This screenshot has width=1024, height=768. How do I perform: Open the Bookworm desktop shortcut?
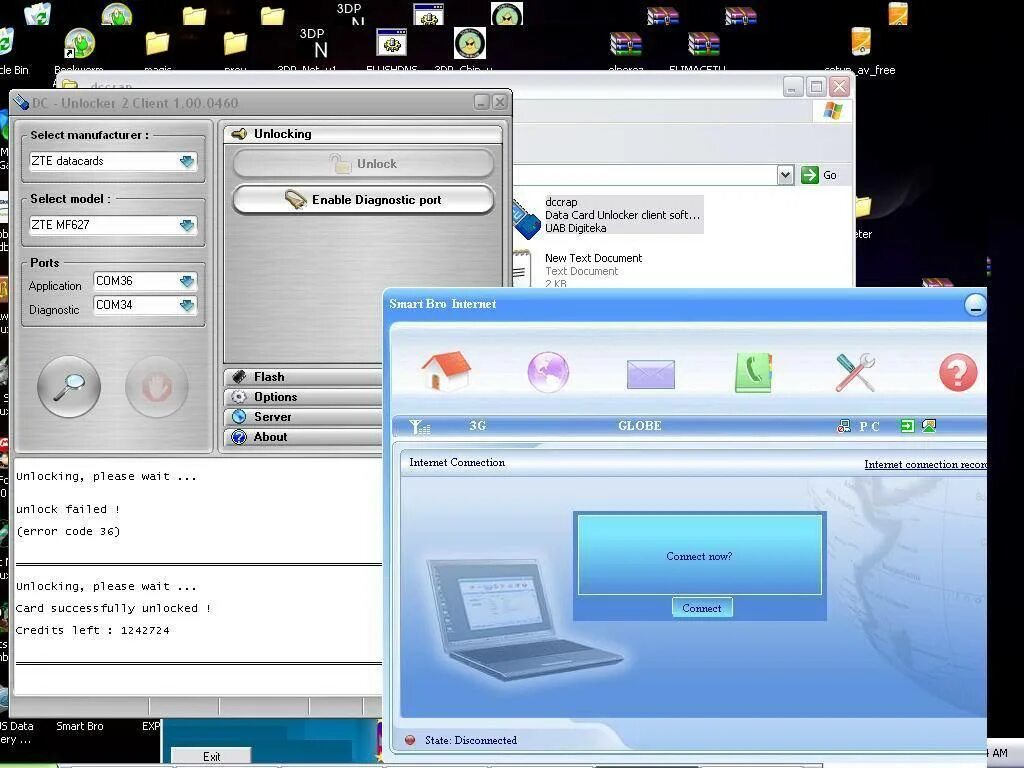[80, 44]
